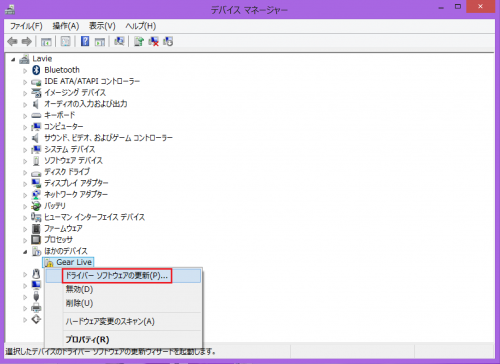This screenshot has width=500, height=364.
Task: Click the Back arrow in the toolbar
Action: pyautogui.click(x=12, y=42)
